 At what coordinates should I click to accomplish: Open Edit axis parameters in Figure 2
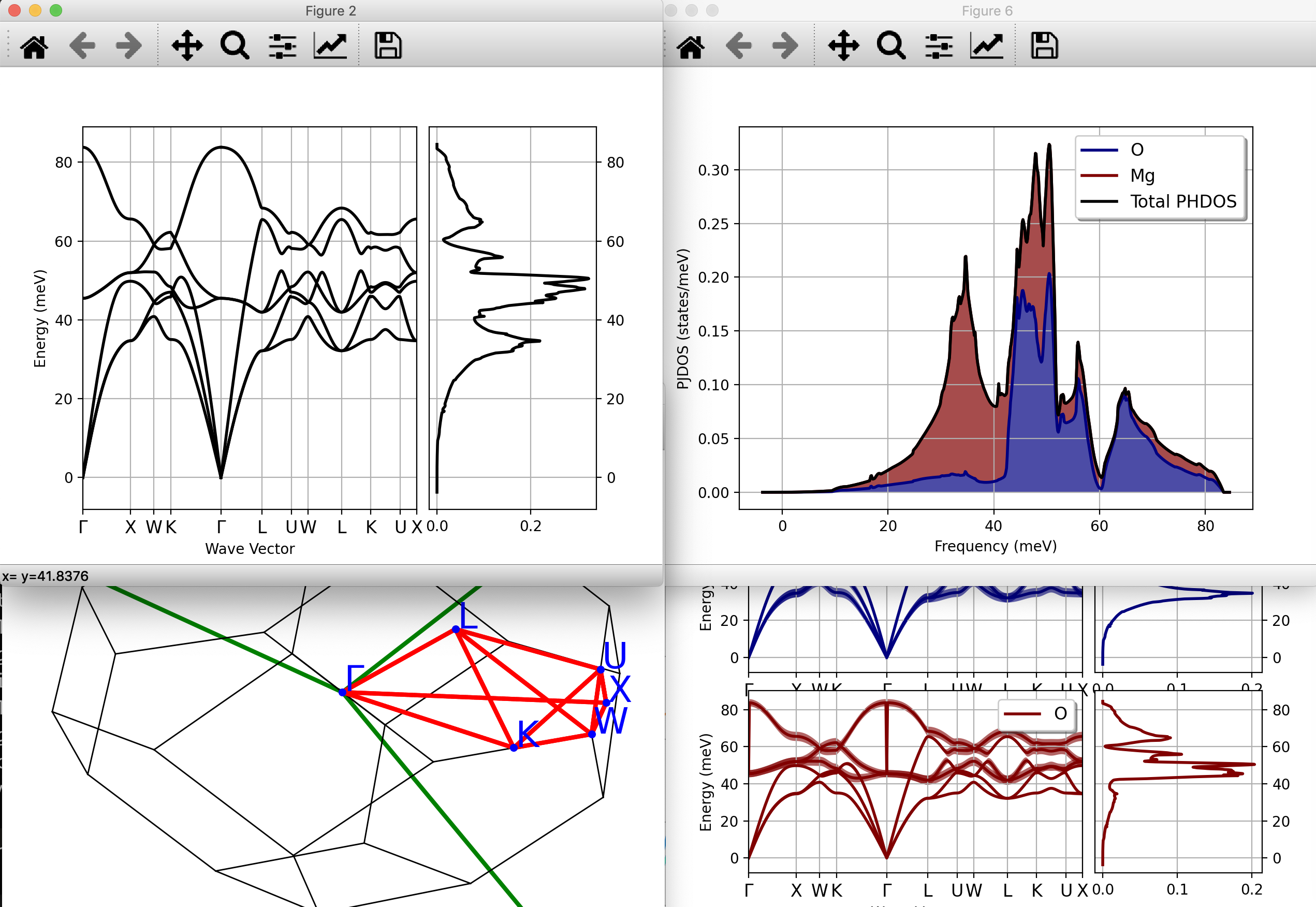330,46
